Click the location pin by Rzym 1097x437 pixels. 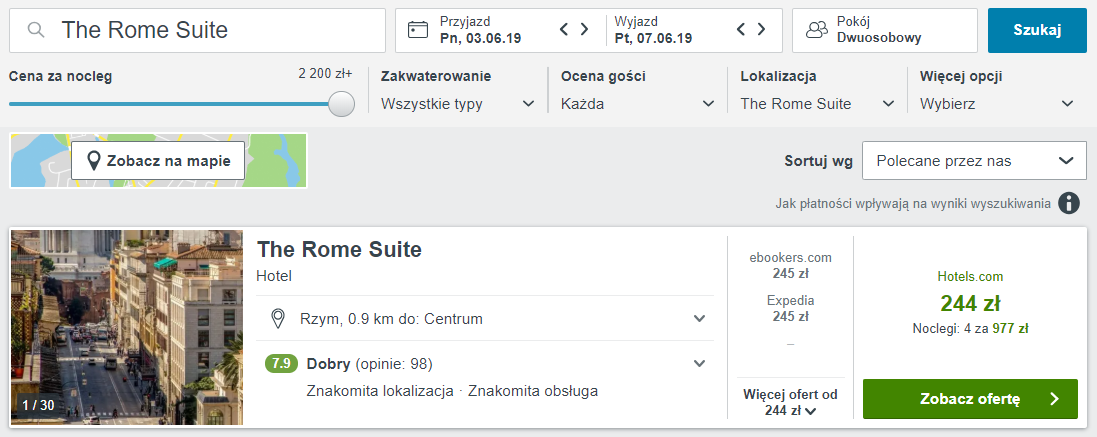pyautogui.click(x=278, y=319)
